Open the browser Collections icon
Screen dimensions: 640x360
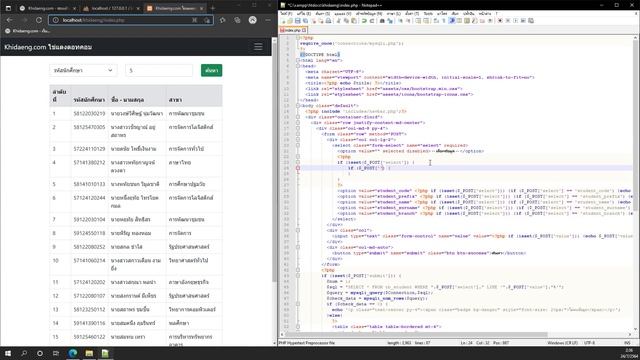pos(237,20)
